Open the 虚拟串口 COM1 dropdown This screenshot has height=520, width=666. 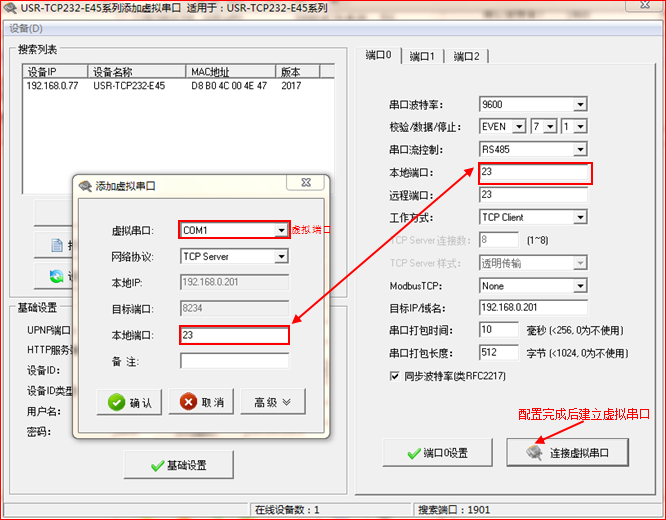click(281, 230)
